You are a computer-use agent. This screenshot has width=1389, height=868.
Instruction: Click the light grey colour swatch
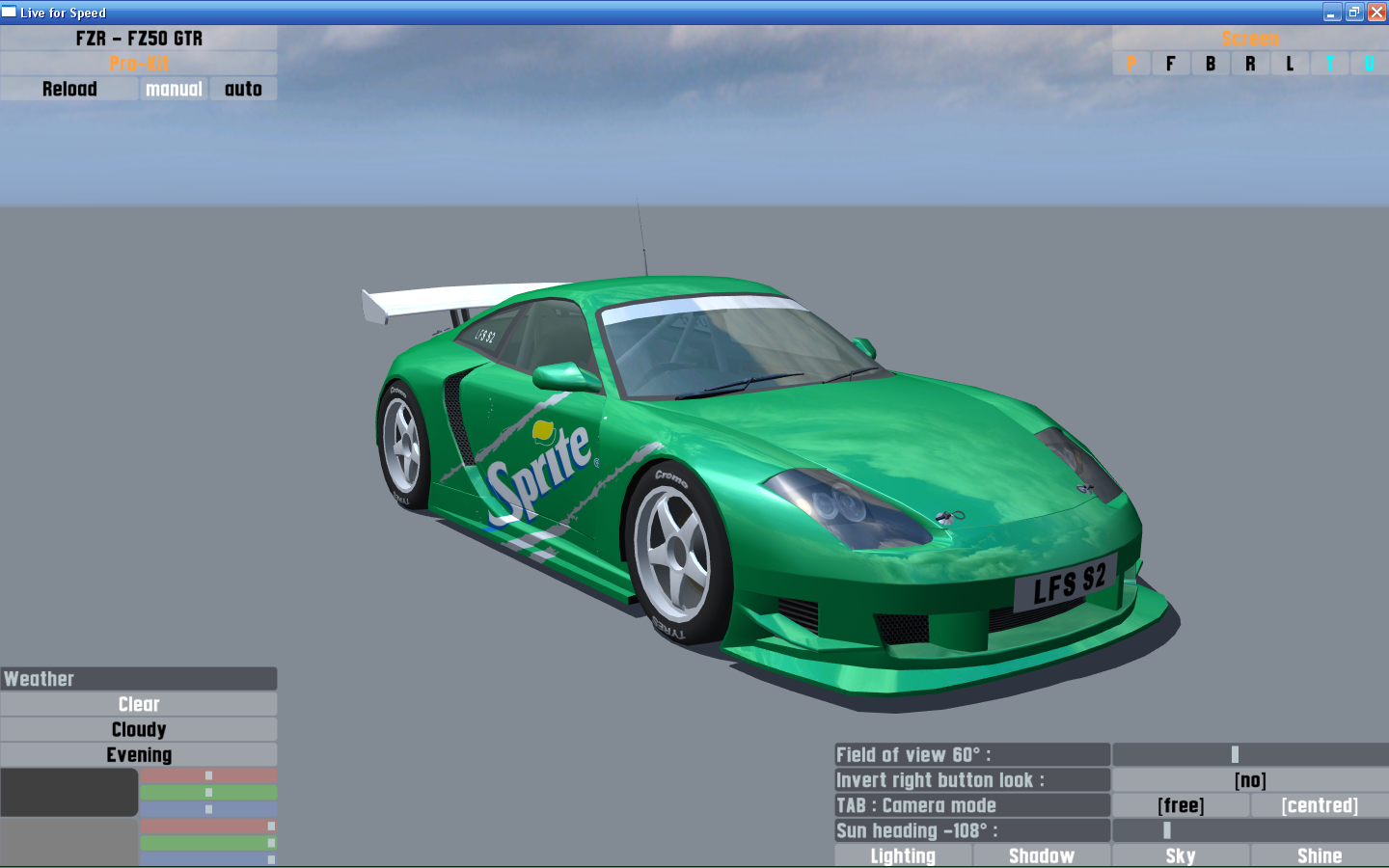pos(69,842)
